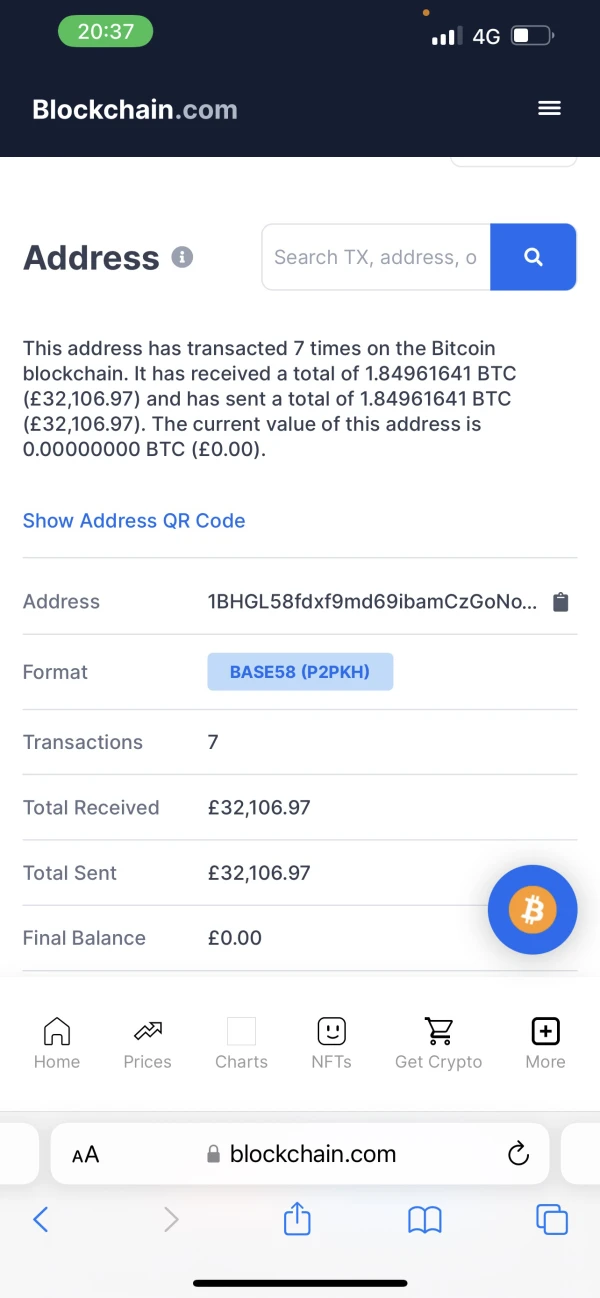
Task: Open the Charts tab
Action: click(x=241, y=1043)
